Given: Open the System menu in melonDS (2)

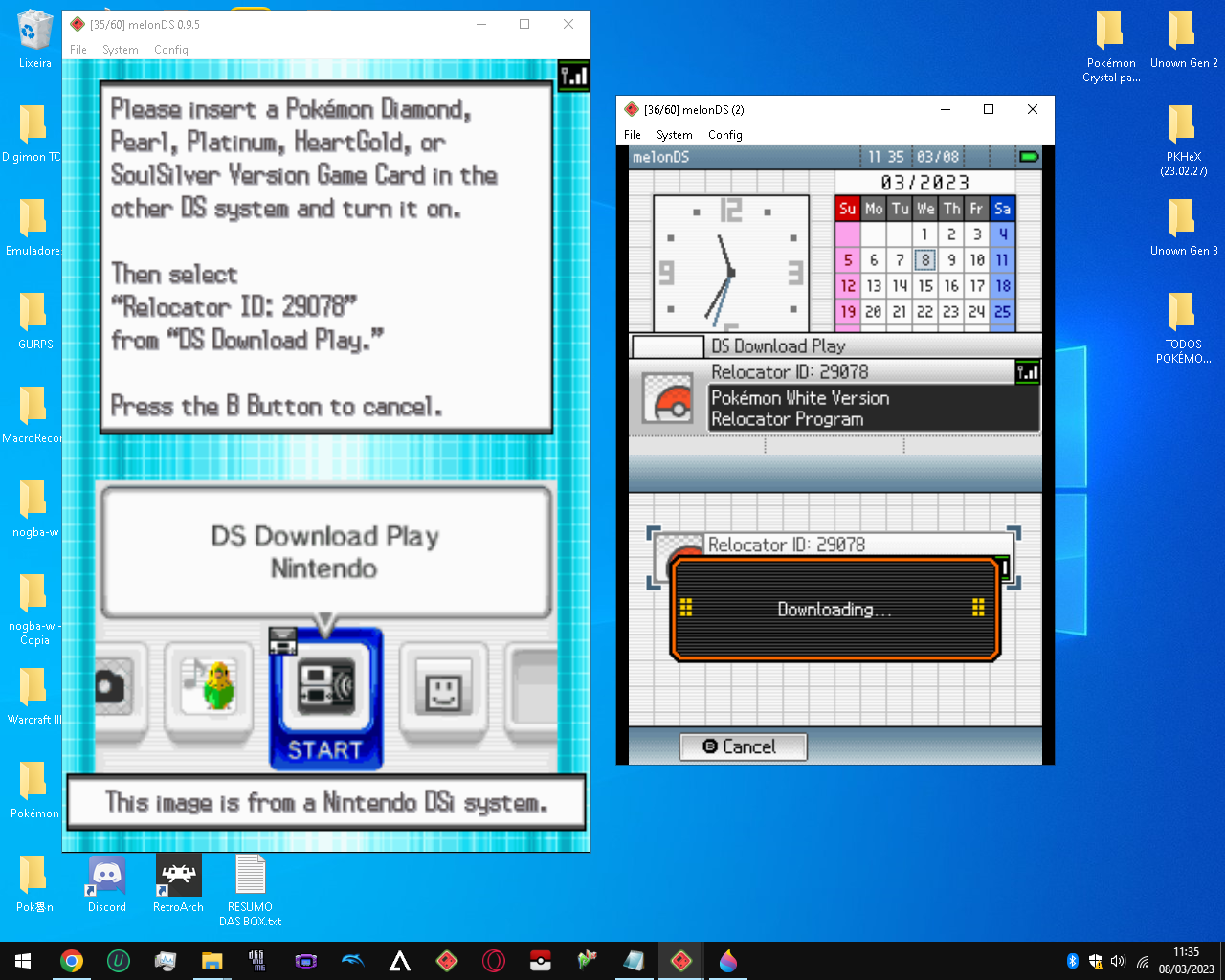Looking at the screenshot, I should click(x=675, y=134).
